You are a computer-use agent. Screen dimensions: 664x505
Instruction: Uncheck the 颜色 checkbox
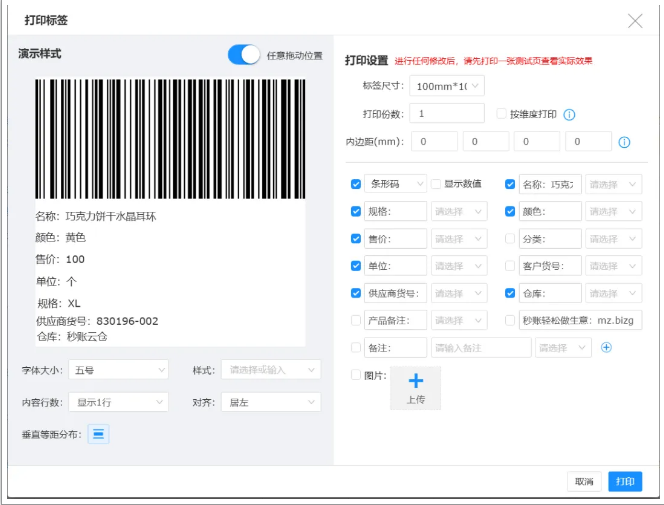coord(510,211)
